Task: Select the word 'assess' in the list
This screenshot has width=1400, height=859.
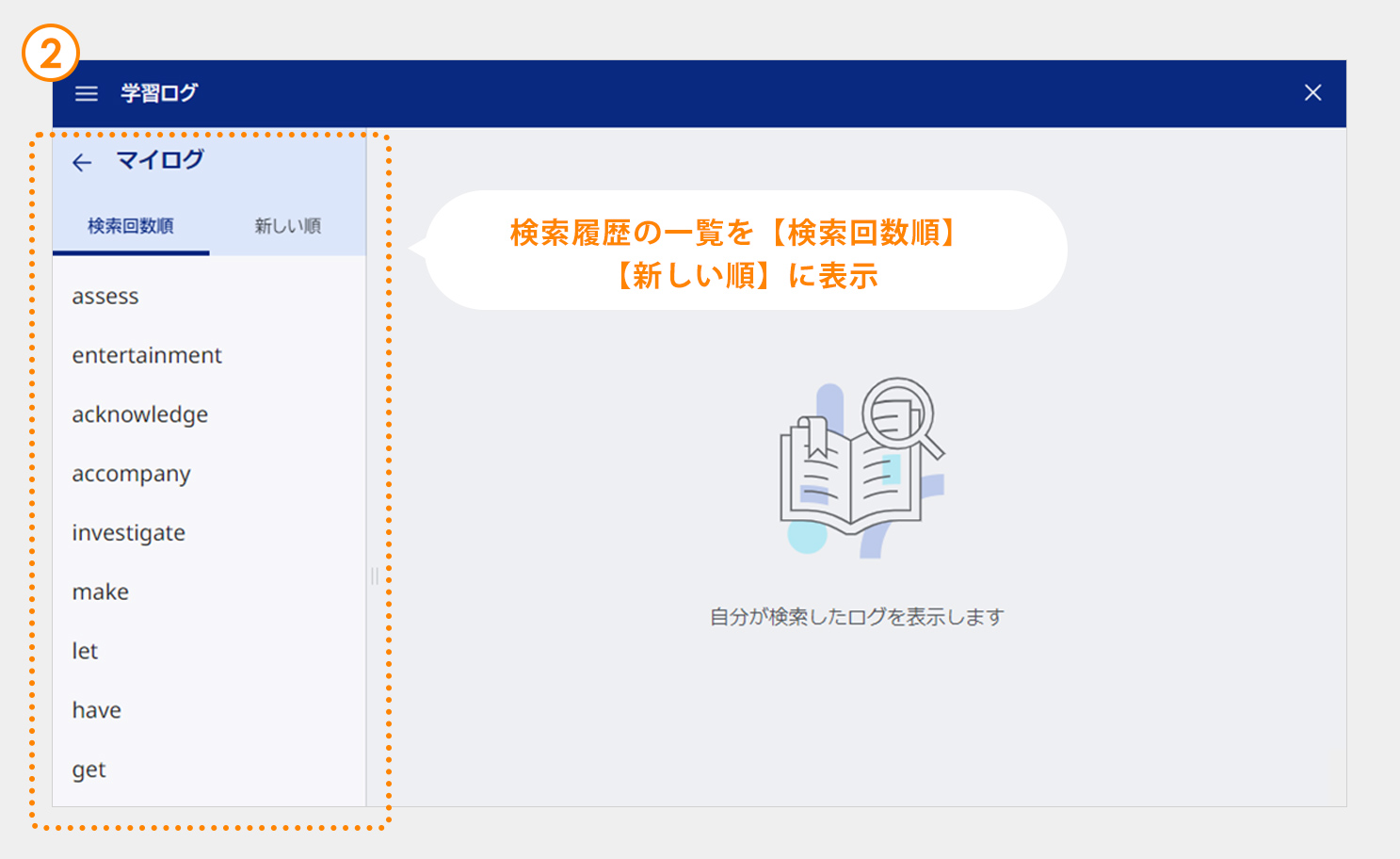Action: (105, 297)
